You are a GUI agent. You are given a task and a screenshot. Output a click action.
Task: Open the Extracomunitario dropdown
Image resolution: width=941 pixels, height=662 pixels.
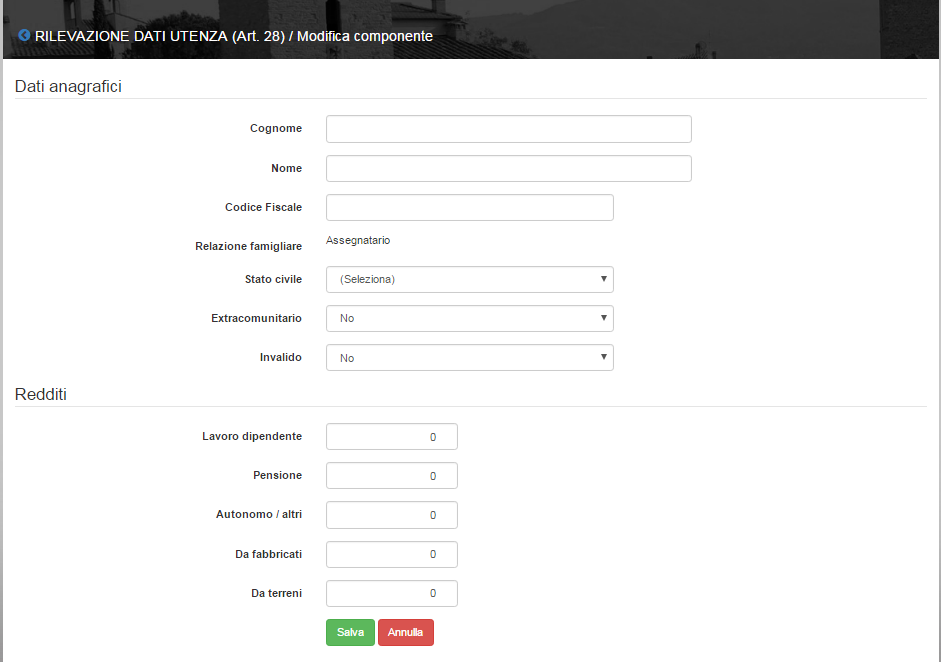pos(469,319)
